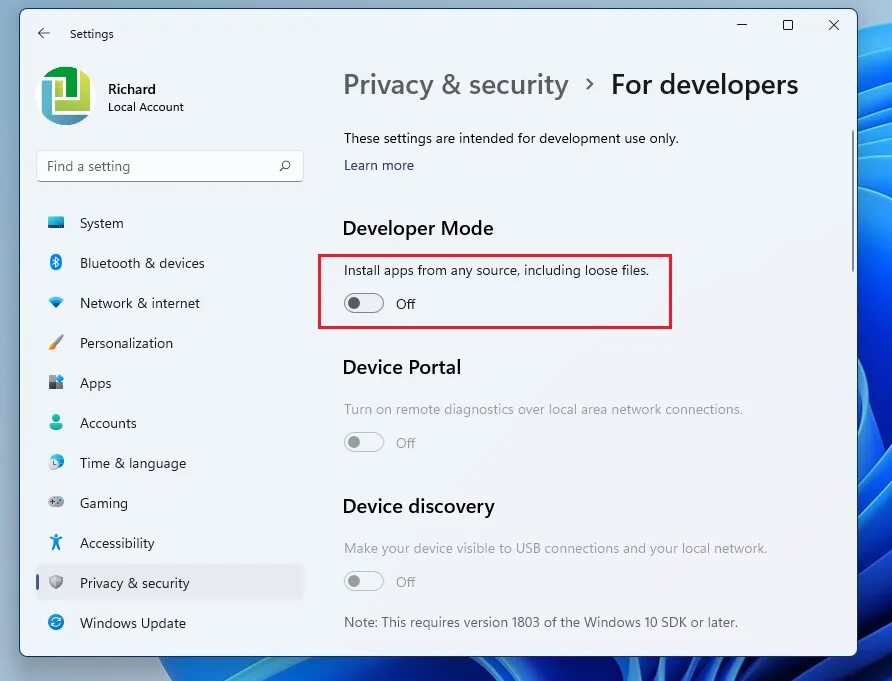The image size is (892, 681).
Task: Click the Bluetooth icon in sidebar
Action: point(56,262)
